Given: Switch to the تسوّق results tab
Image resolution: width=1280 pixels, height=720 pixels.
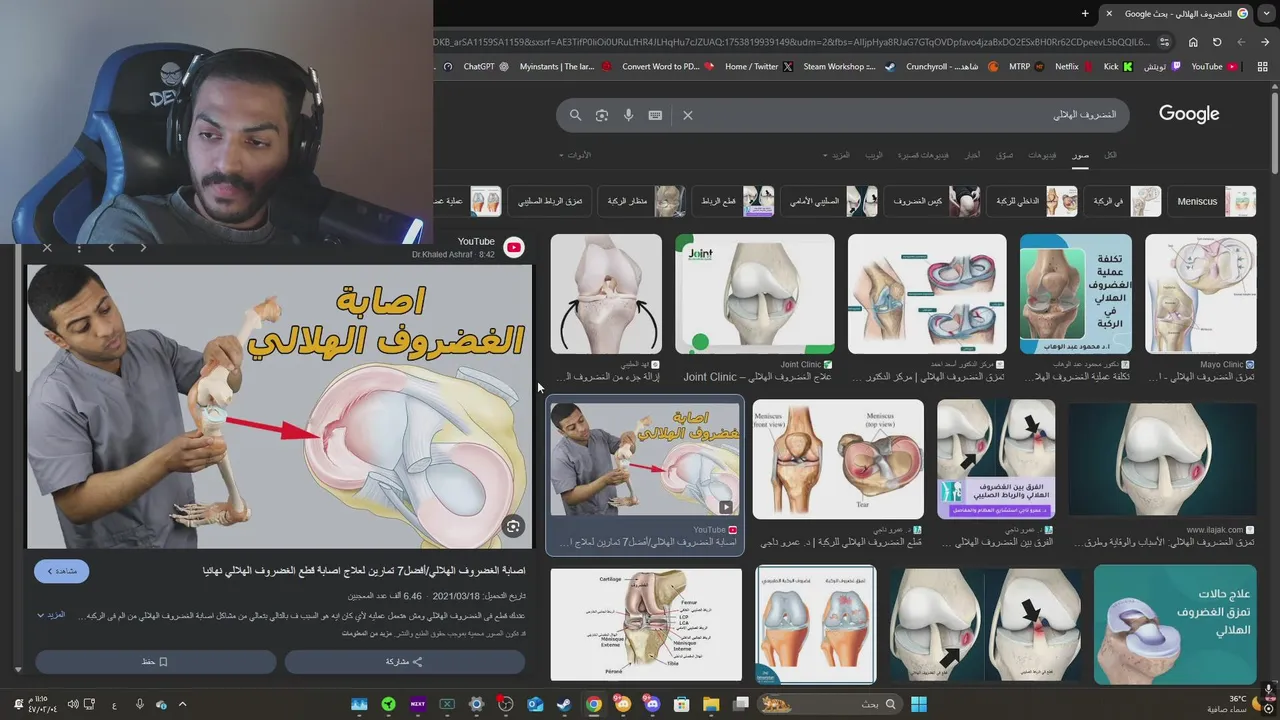Looking at the screenshot, I should pyautogui.click(x=1004, y=155).
